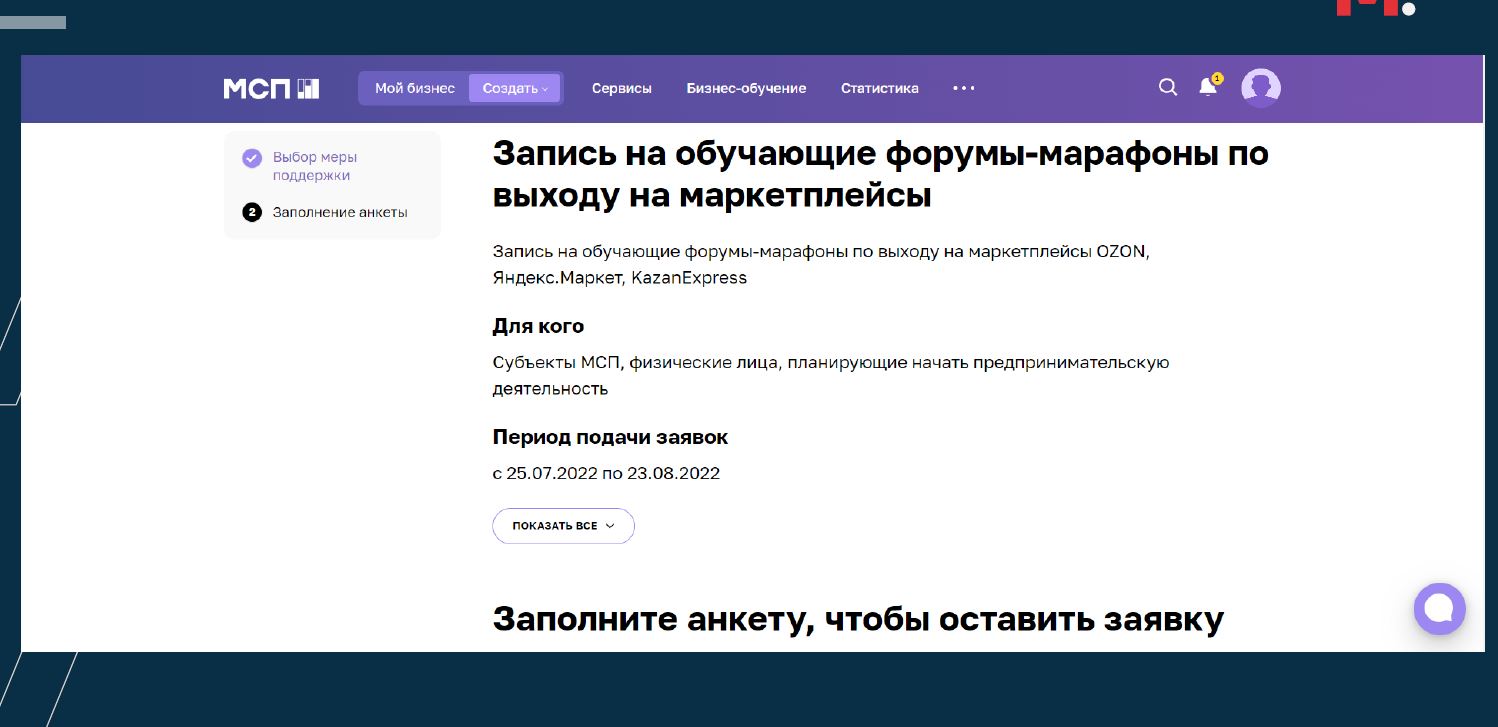The height and width of the screenshot is (727, 1498).
Task: Click the МСП logo in the header
Action: 271,88
